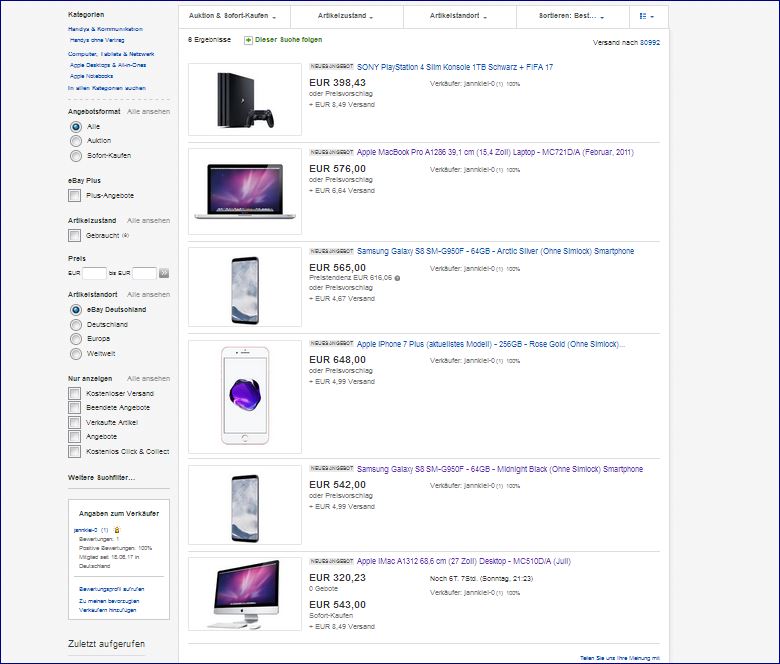Open the Sortieren: Best... dropdown
This screenshot has height=664, width=780.
[573, 16]
